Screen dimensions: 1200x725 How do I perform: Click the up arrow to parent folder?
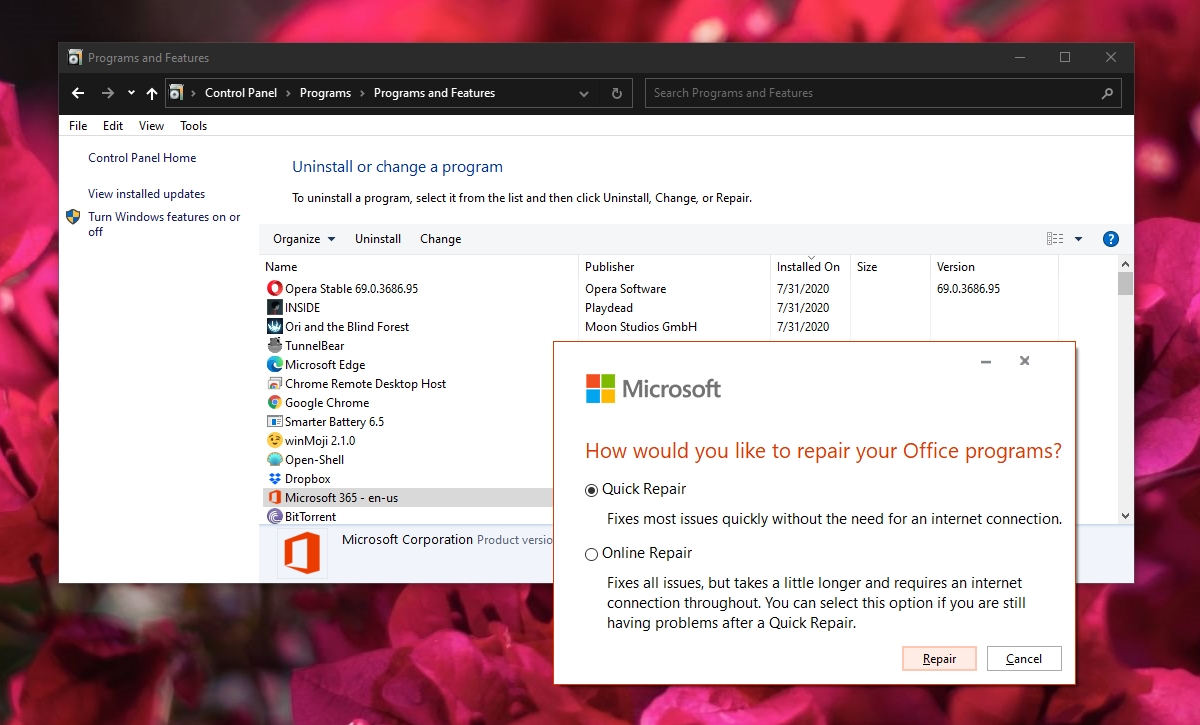152,93
